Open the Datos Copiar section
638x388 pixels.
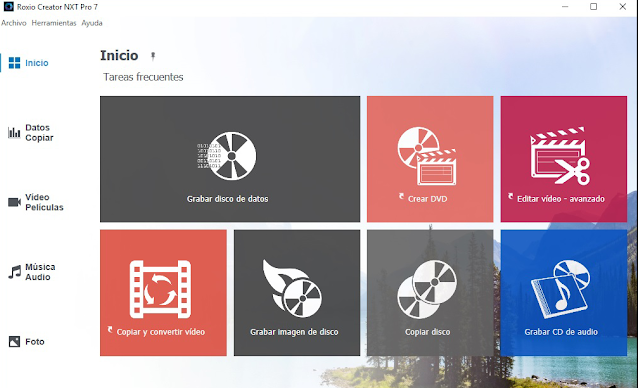click(39, 133)
